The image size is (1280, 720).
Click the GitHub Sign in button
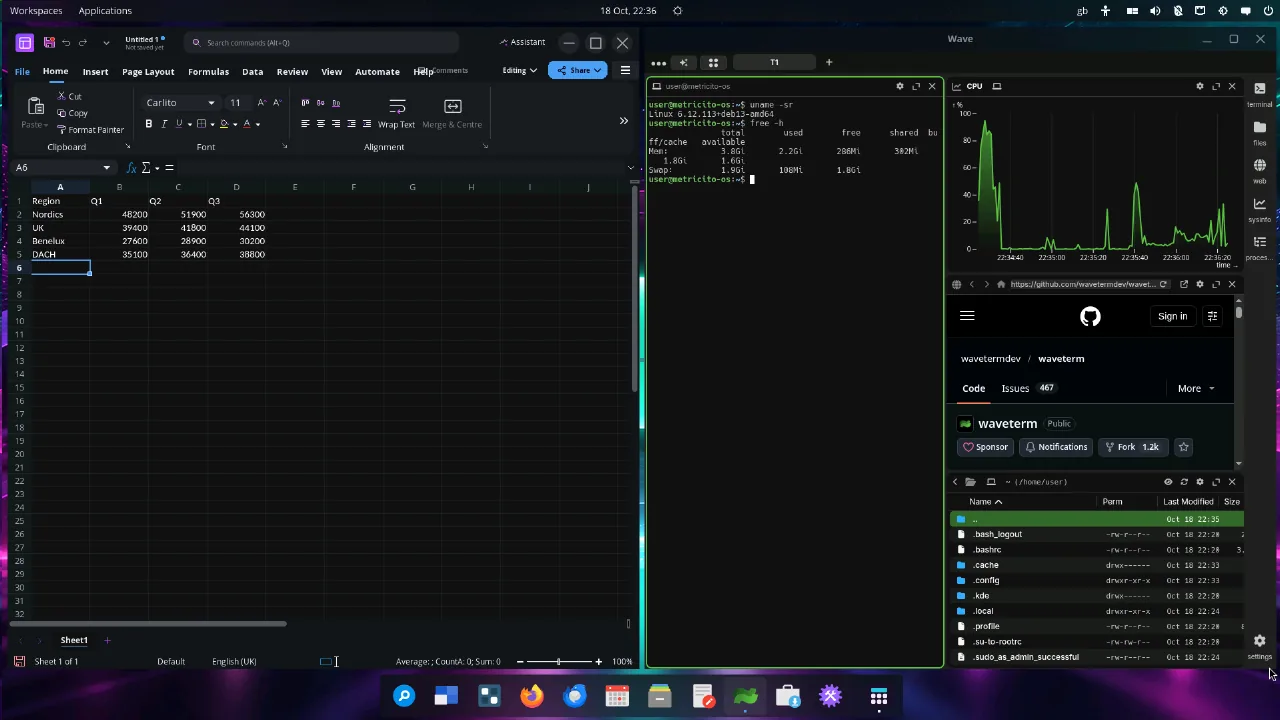(1172, 317)
